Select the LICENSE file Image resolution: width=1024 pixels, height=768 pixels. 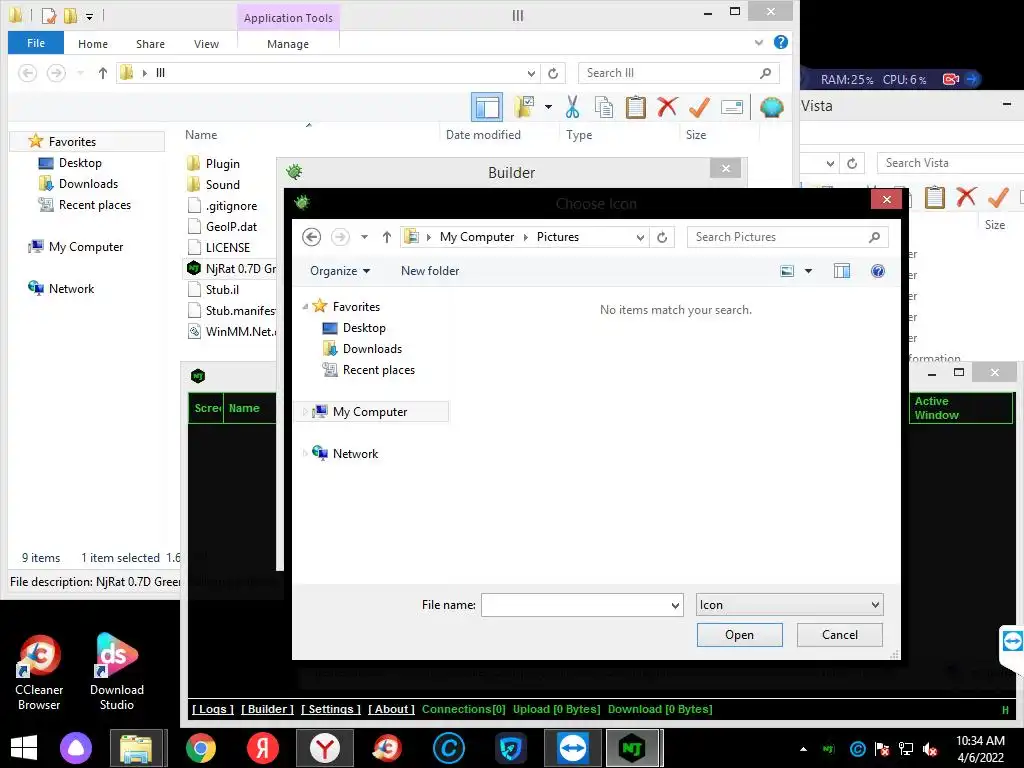228,248
